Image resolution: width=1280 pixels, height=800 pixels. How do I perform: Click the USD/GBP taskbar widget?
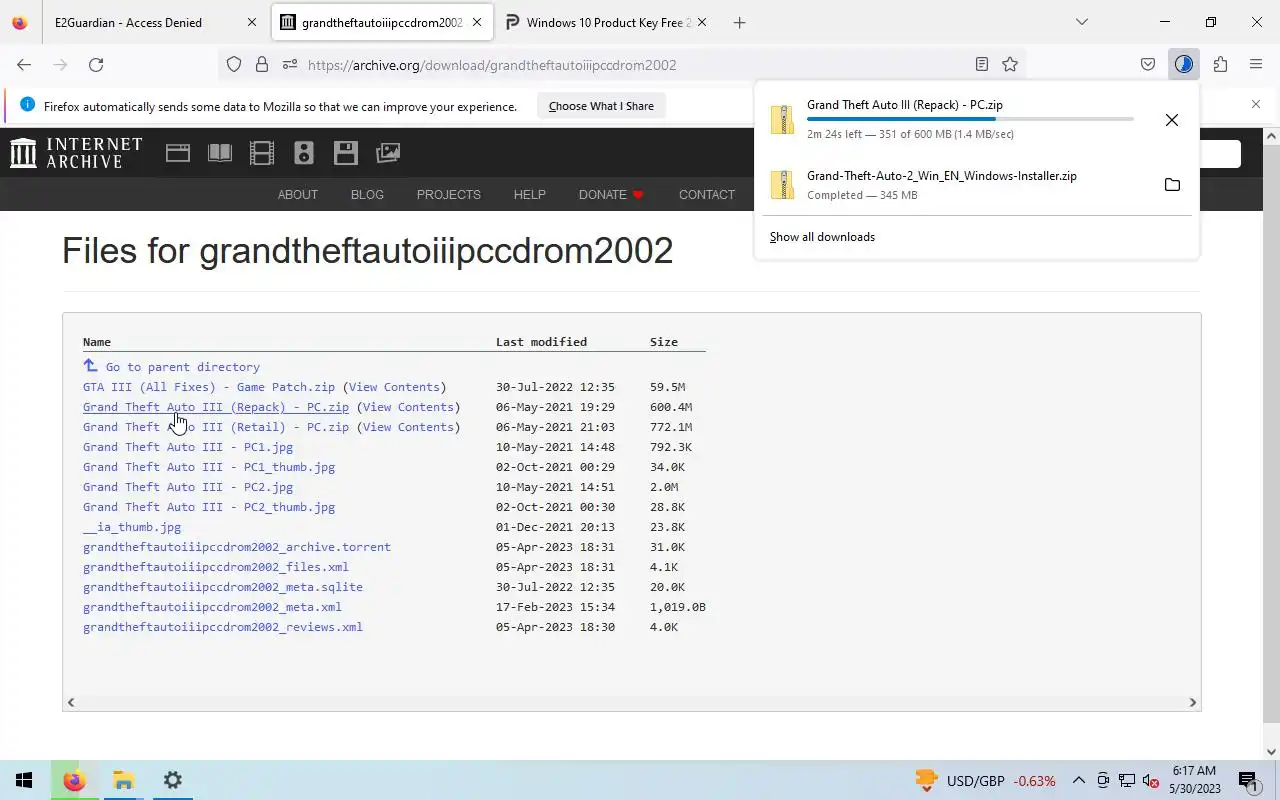coord(985,781)
